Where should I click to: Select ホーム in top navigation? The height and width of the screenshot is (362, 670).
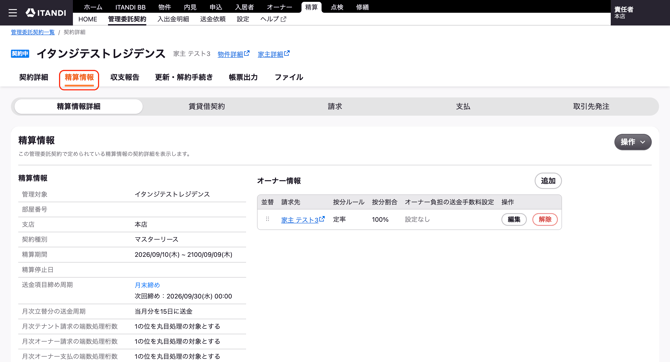(93, 7)
